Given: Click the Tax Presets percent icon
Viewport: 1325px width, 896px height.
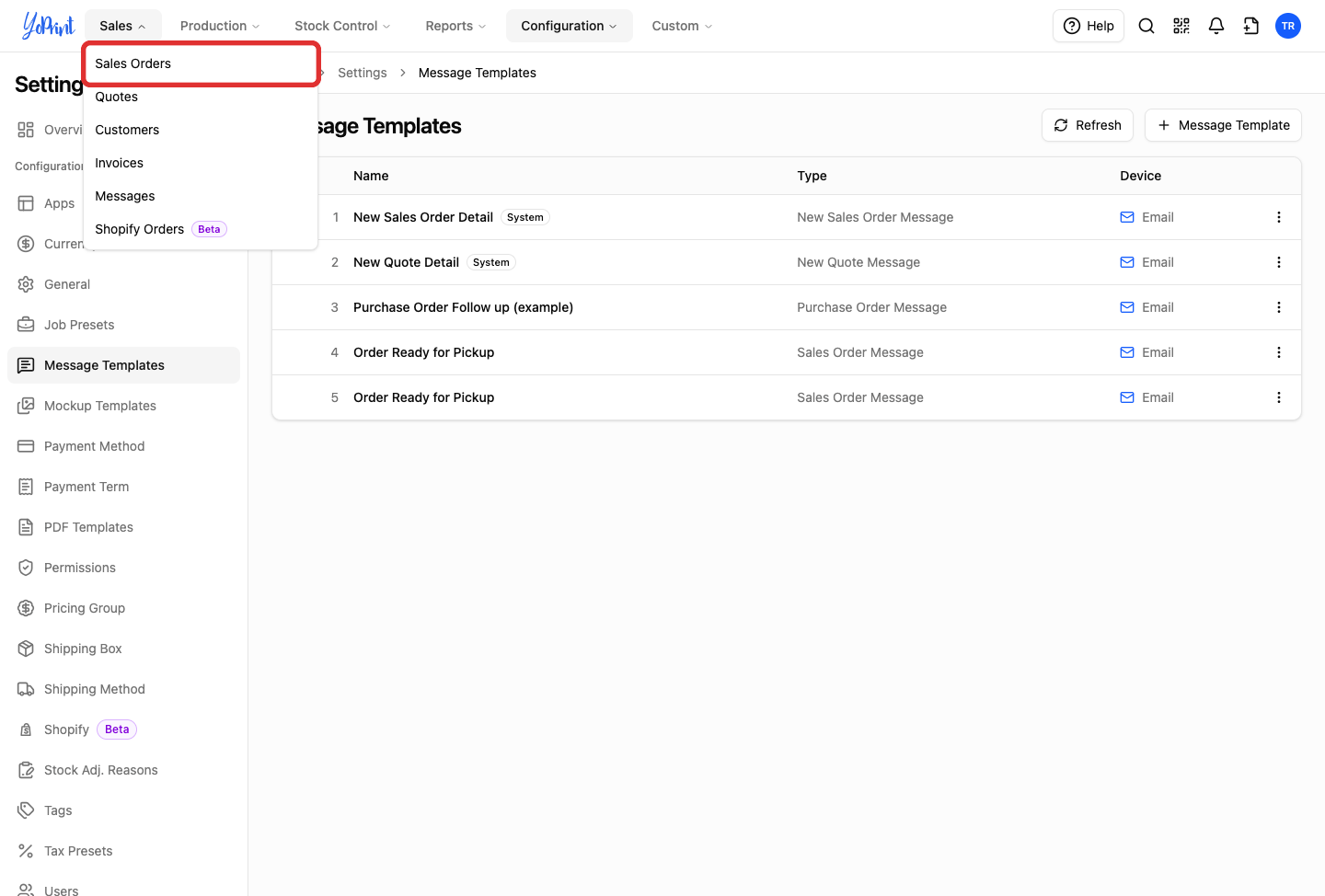Looking at the screenshot, I should pos(26,851).
